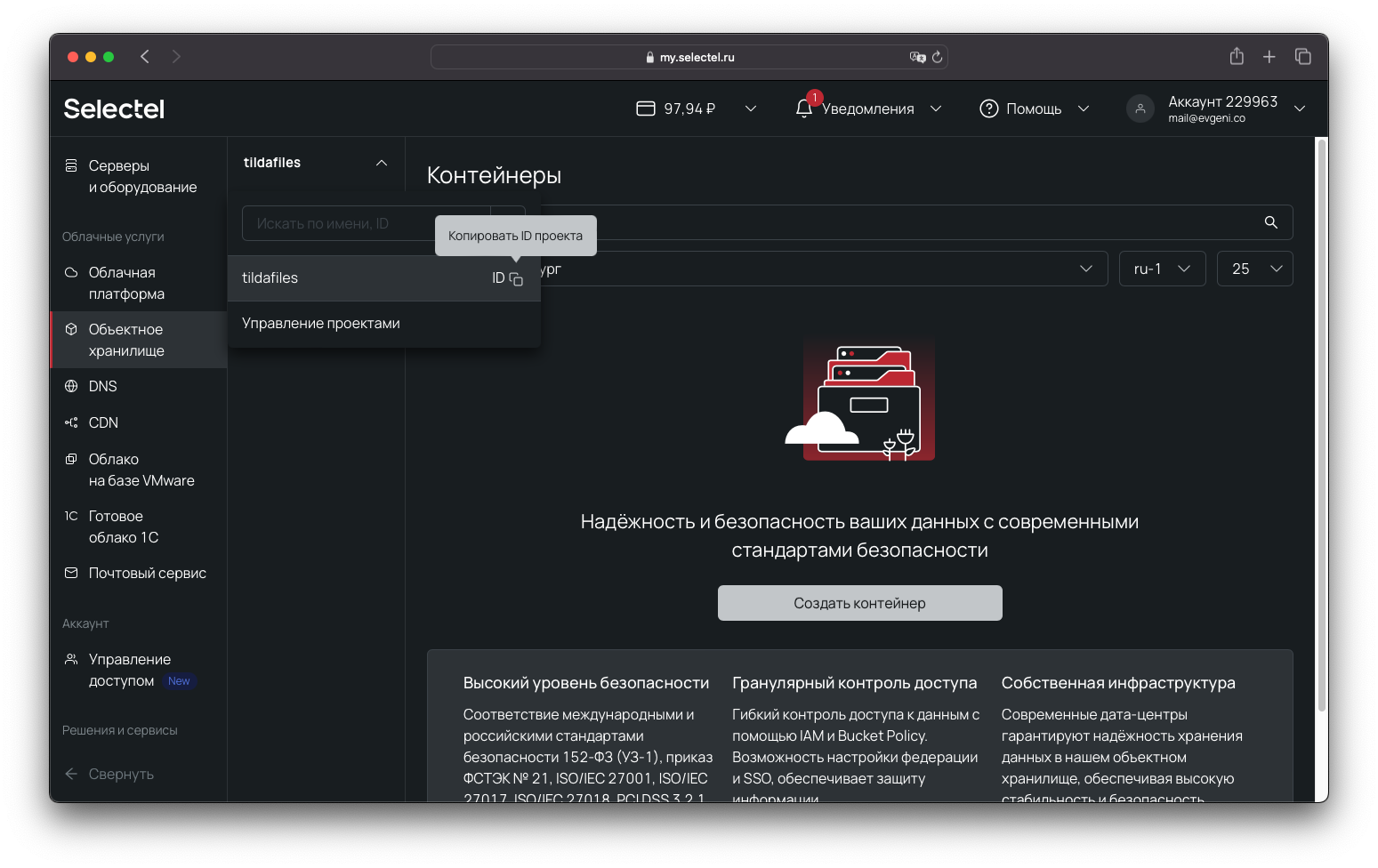Click the servers and equipment icon
This screenshot has width=1378, height=868.
(x=71, y=165)
